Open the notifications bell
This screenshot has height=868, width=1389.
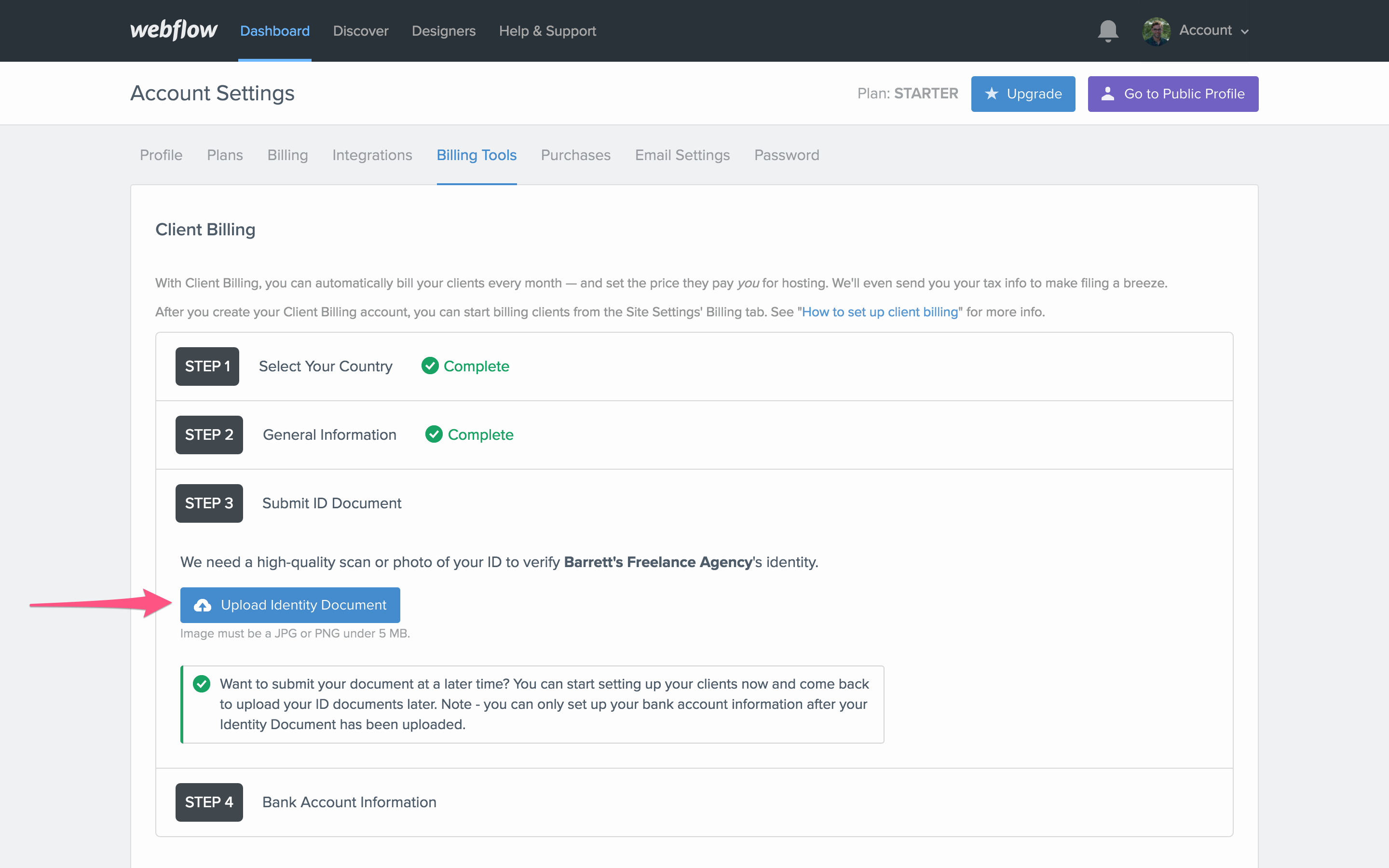tap(1108, 30)
